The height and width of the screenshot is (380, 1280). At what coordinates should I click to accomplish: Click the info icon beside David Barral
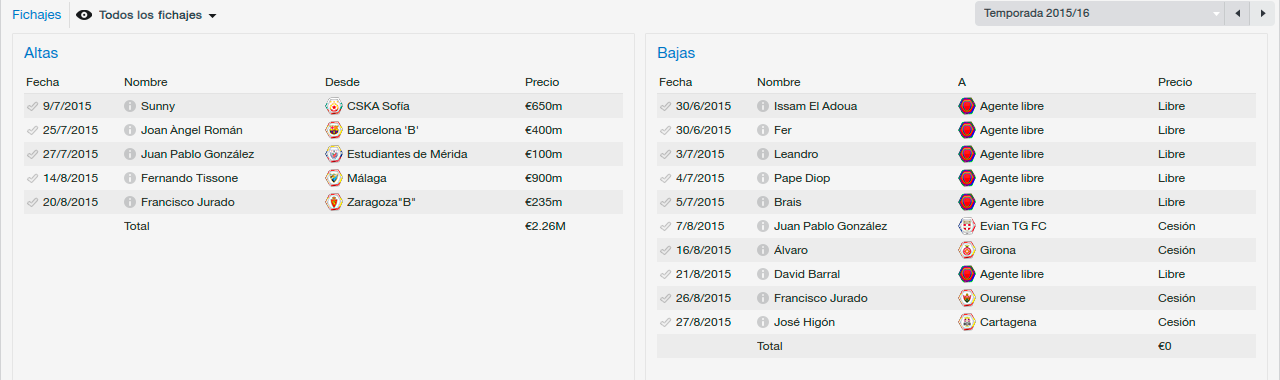(763, 274)
